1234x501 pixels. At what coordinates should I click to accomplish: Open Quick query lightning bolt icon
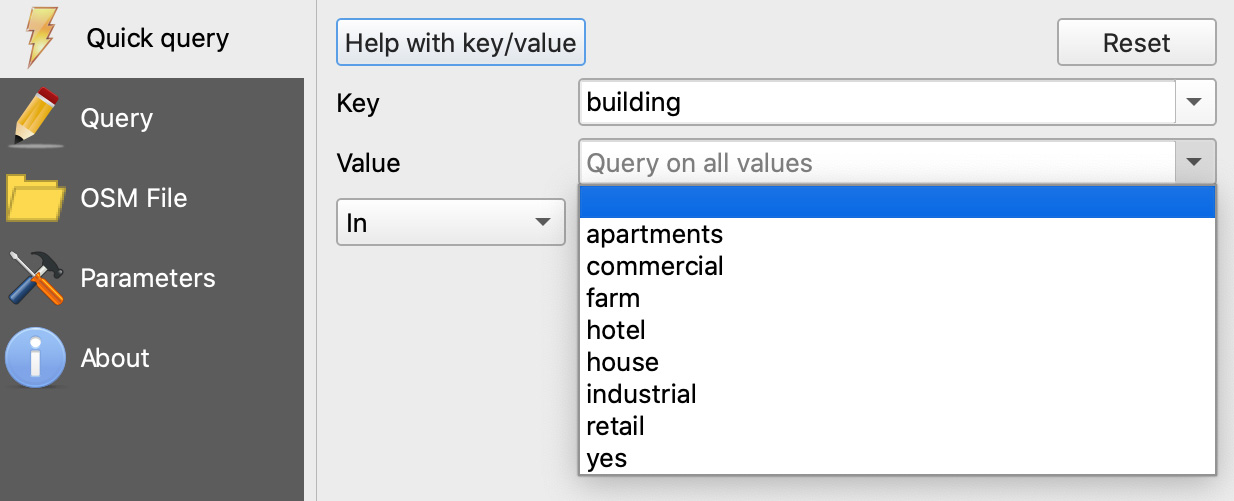point(38,38)
